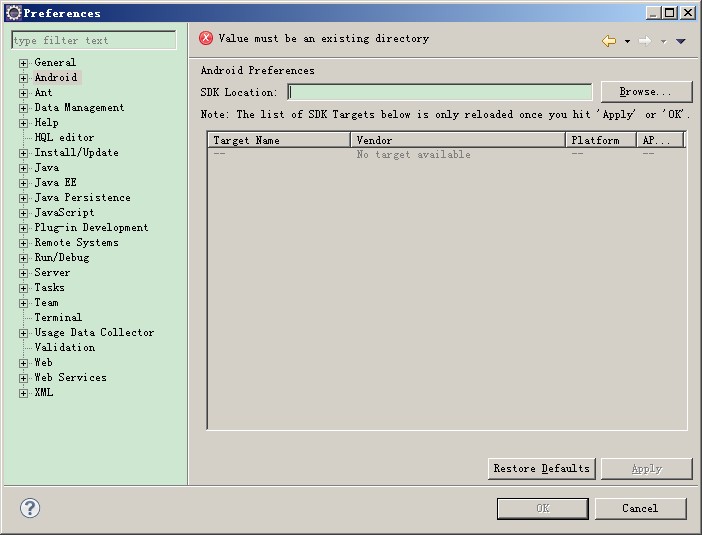Expand the Web Services node
This screenshot has height=535, width=702.
[23, 378]
